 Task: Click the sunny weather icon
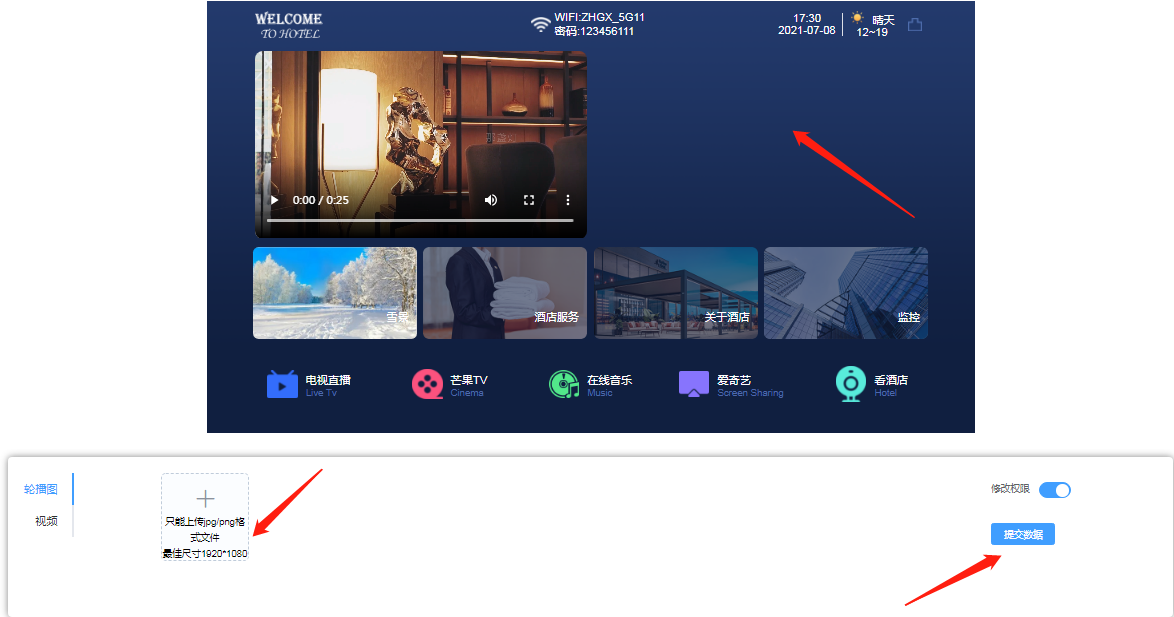coord(857,18)
